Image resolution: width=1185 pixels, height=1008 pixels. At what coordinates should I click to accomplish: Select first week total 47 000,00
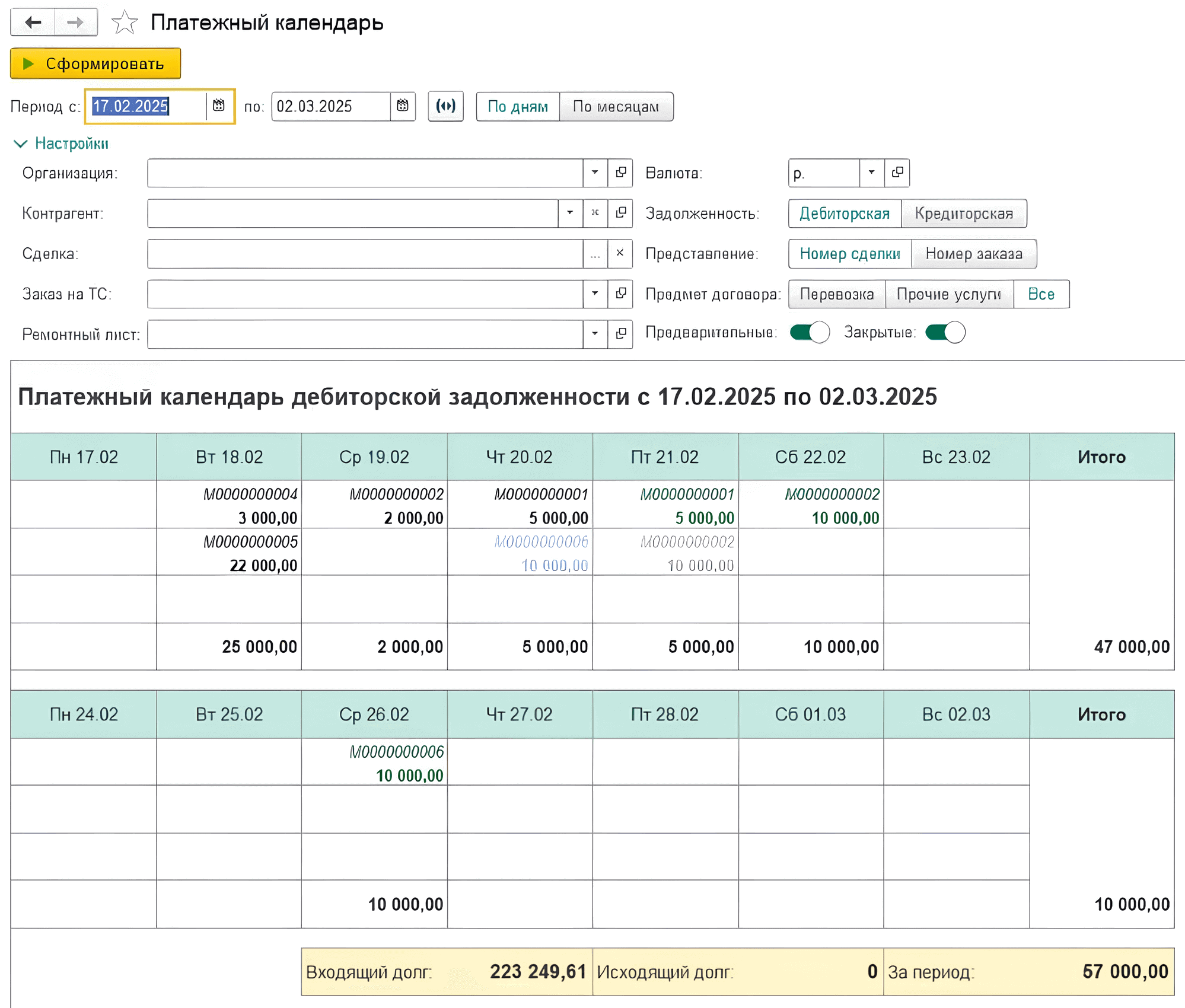1132,646
